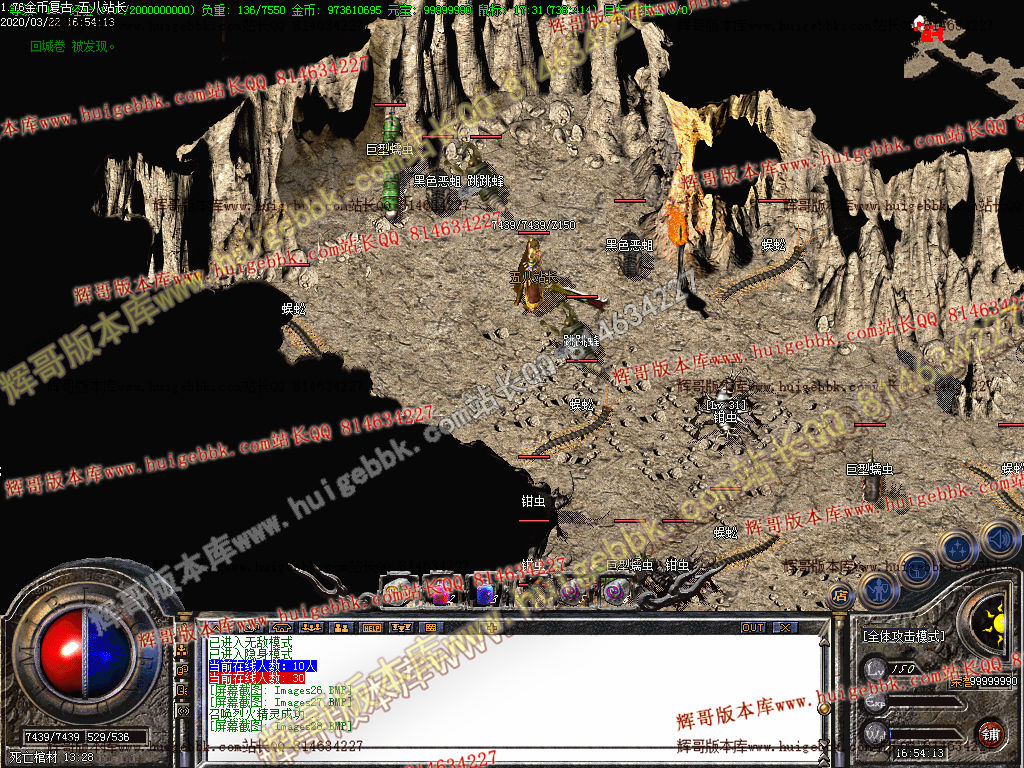This screenshot has height=768, width=1024.
Task: Click the chat scrollbar up arrow
Action: point(824,642)
